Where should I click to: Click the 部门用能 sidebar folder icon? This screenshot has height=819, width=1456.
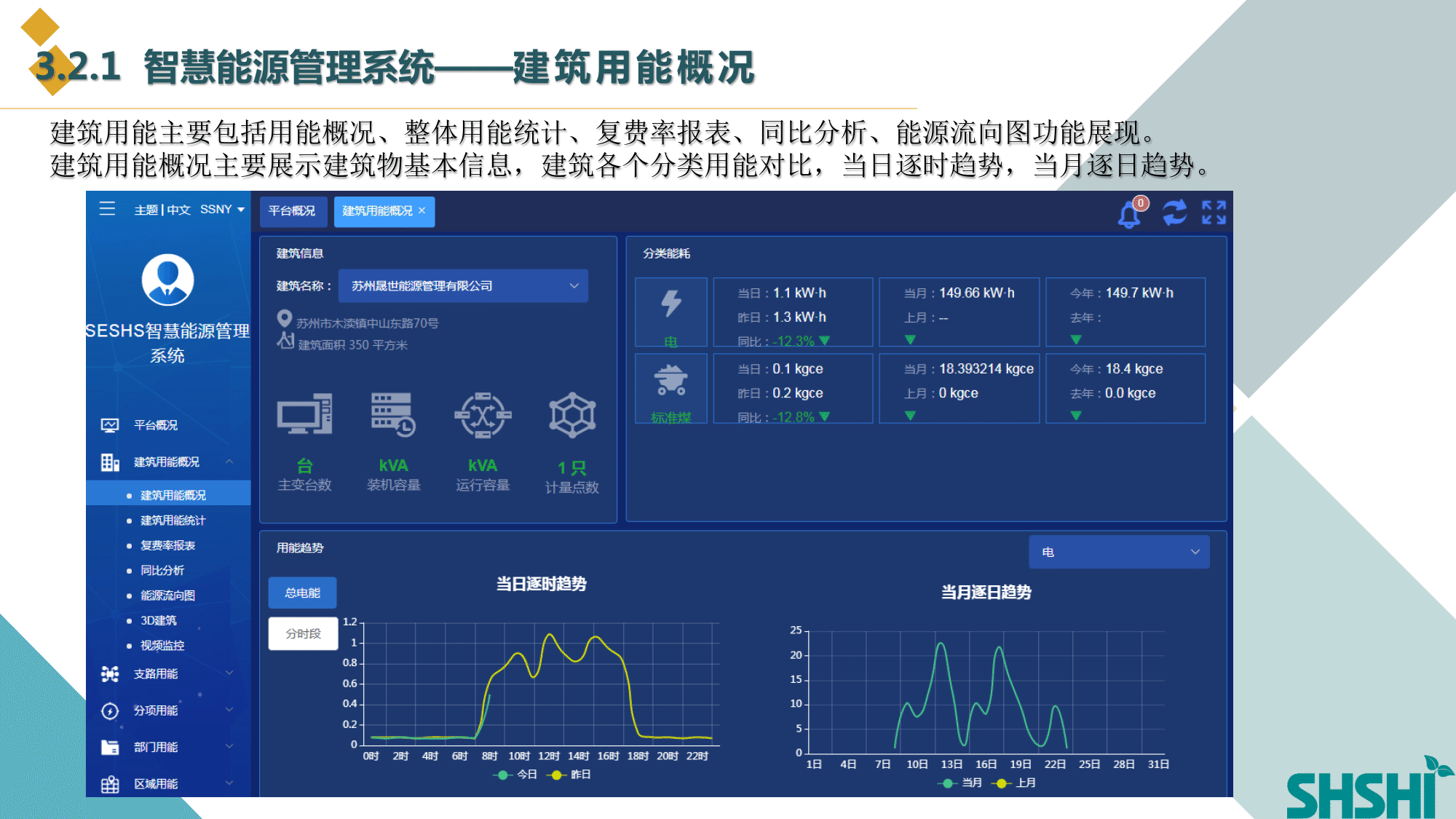110,747
